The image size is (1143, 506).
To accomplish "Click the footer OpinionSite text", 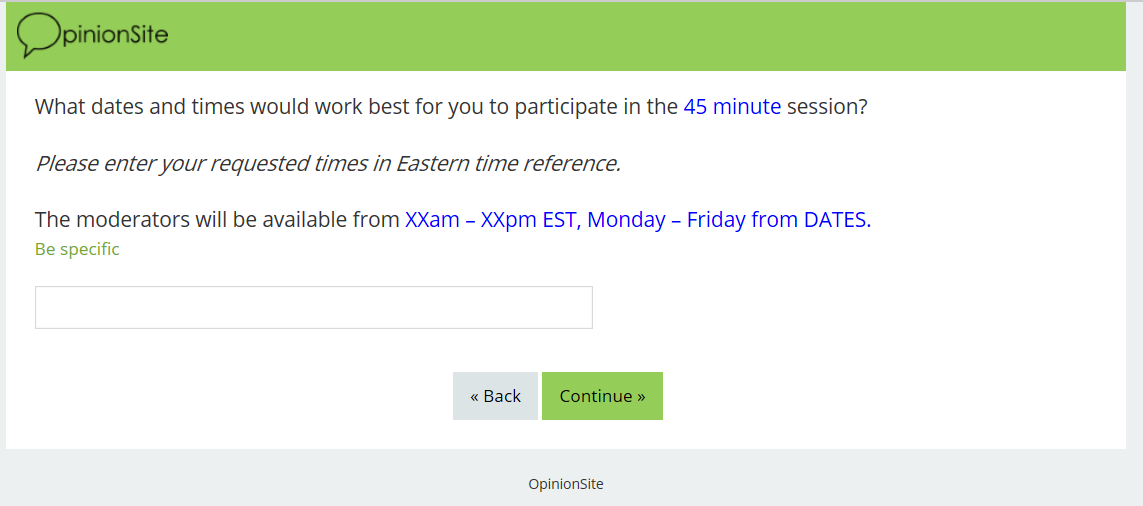I will (566, 484).
